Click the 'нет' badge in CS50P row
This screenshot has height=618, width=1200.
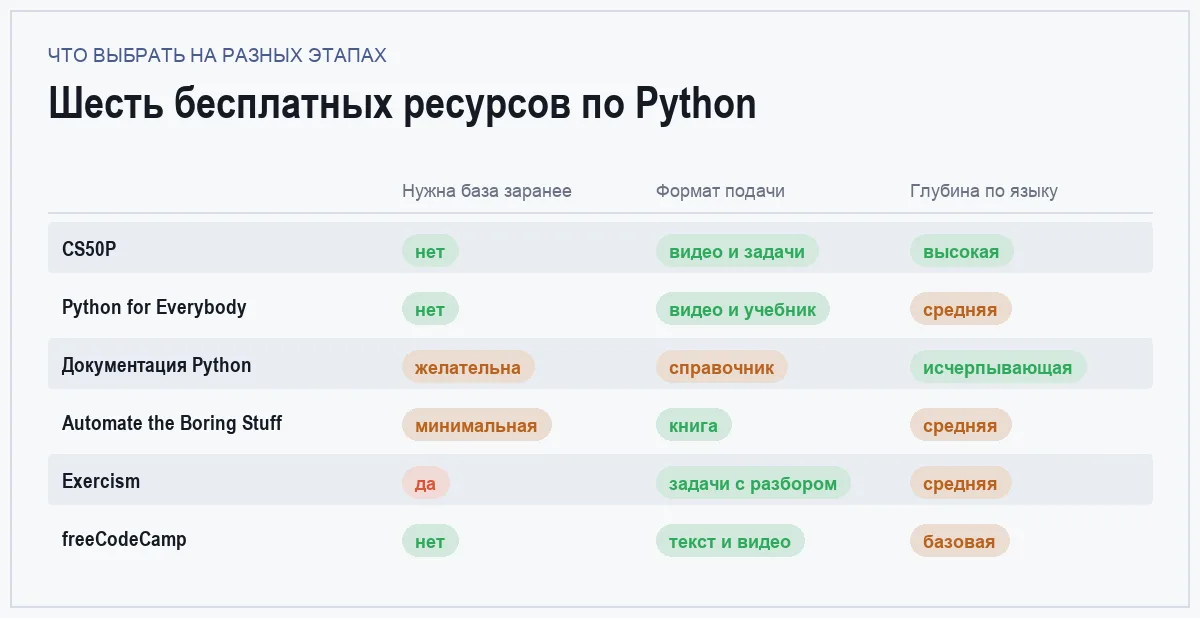click(430, 252)
